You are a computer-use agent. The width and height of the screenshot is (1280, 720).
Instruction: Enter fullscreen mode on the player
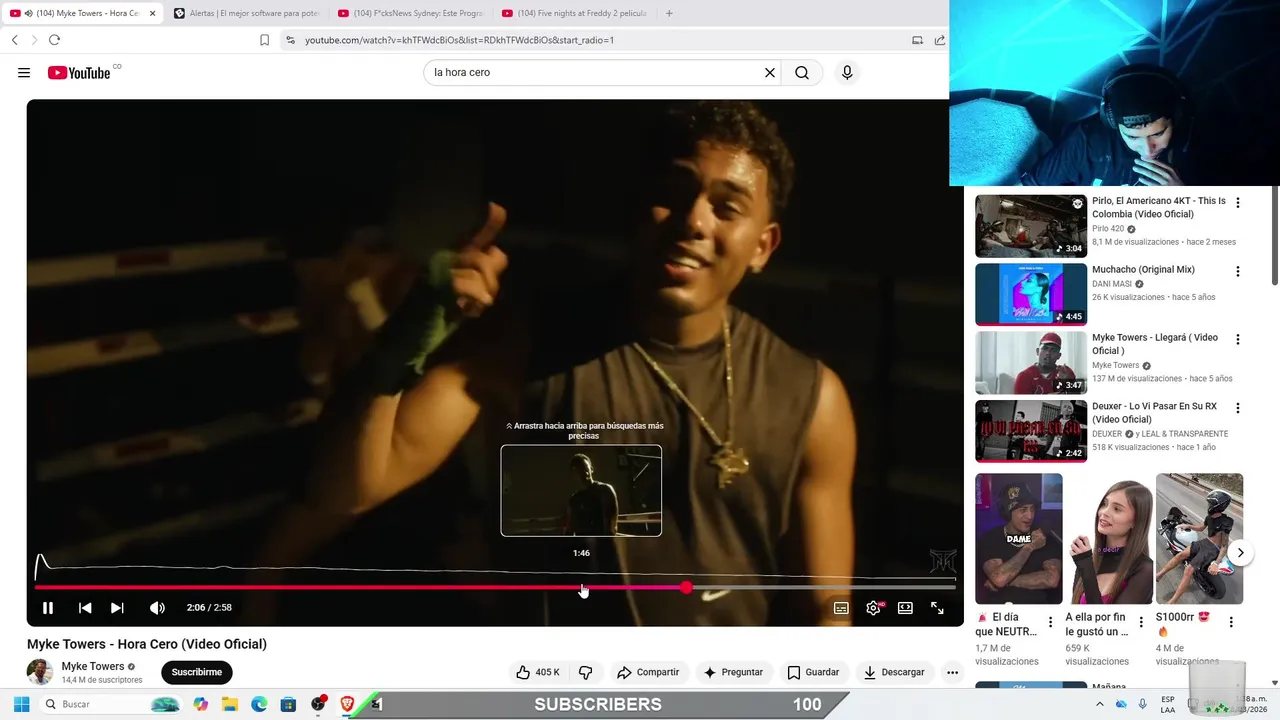(937, 608)
